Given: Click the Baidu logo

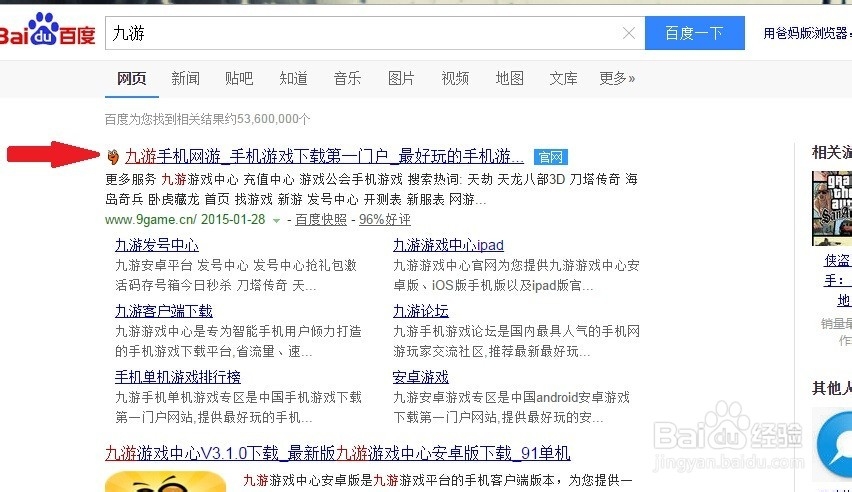Looking at the screenshot, I should 47,30.
